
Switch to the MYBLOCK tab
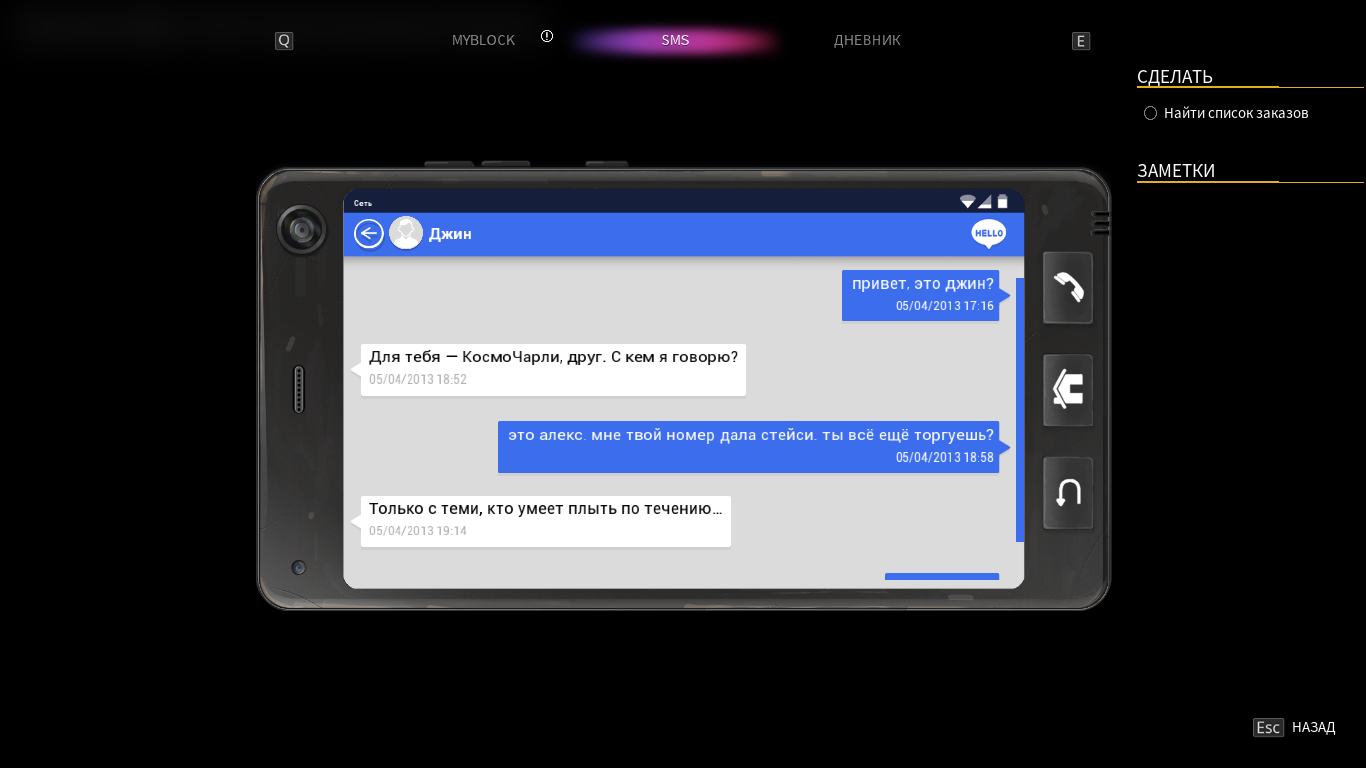(x=483, y=41)
